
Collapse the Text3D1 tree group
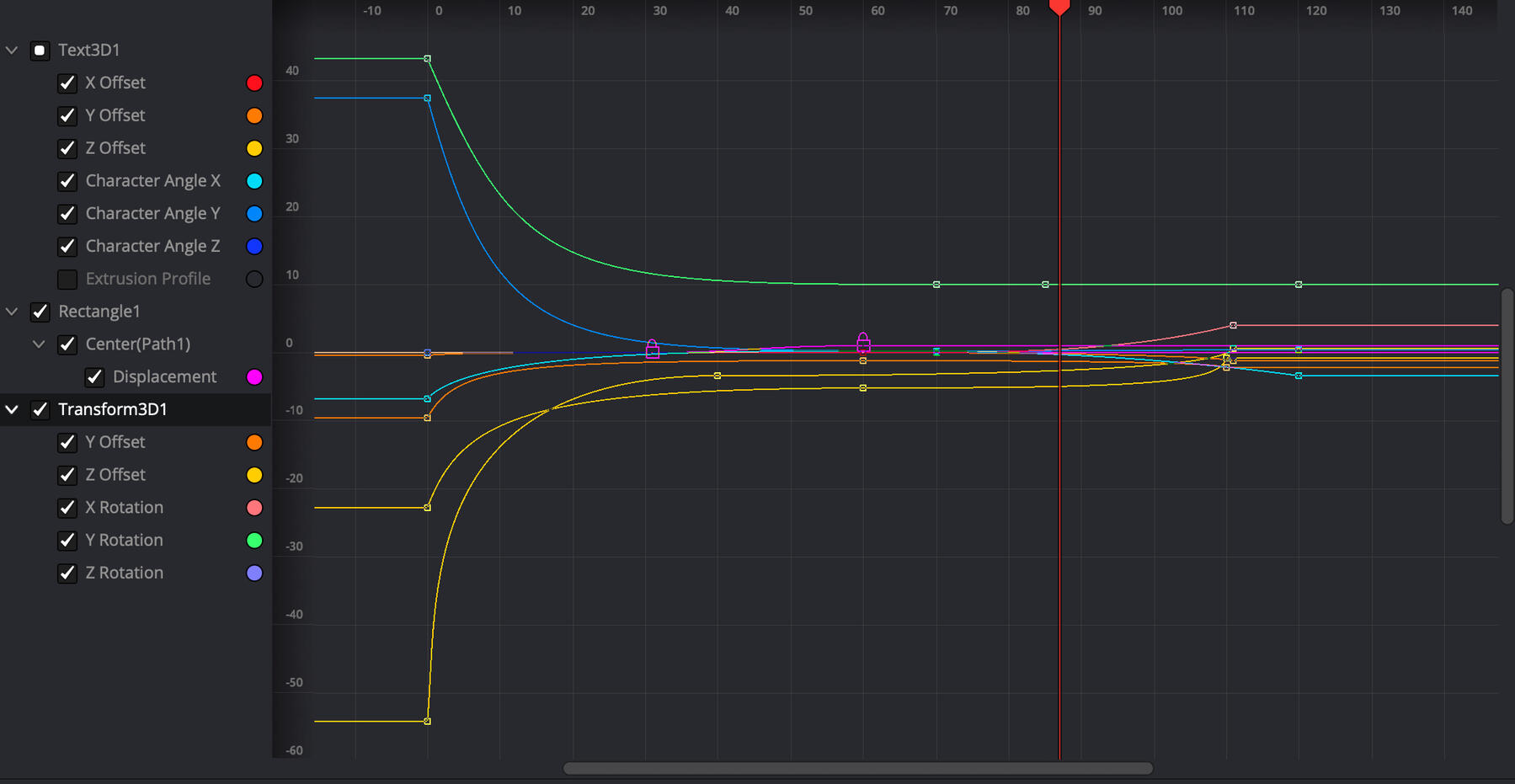(12, 51)
